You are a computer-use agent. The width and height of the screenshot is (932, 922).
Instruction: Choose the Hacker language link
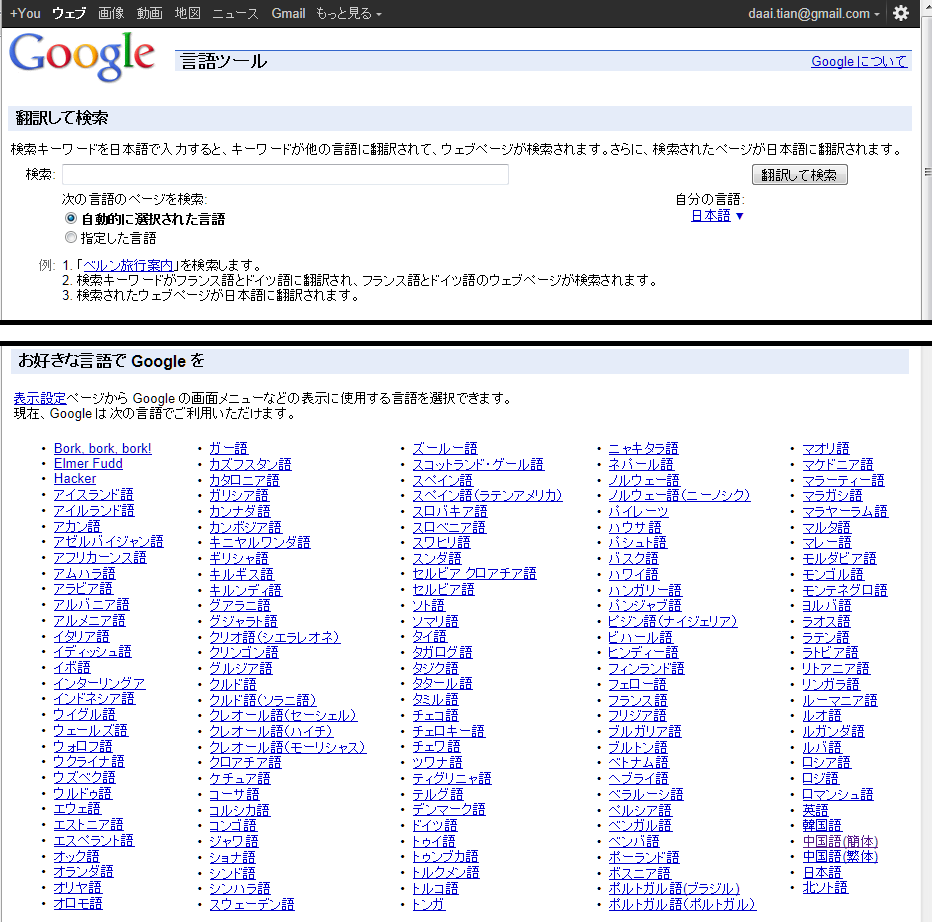coord(75,479)
